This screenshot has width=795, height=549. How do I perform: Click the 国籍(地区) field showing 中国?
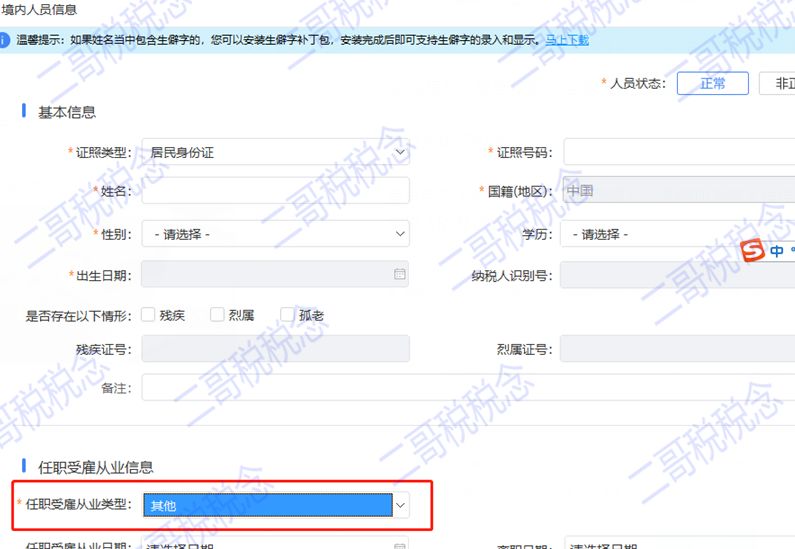[x=678, y=191]
